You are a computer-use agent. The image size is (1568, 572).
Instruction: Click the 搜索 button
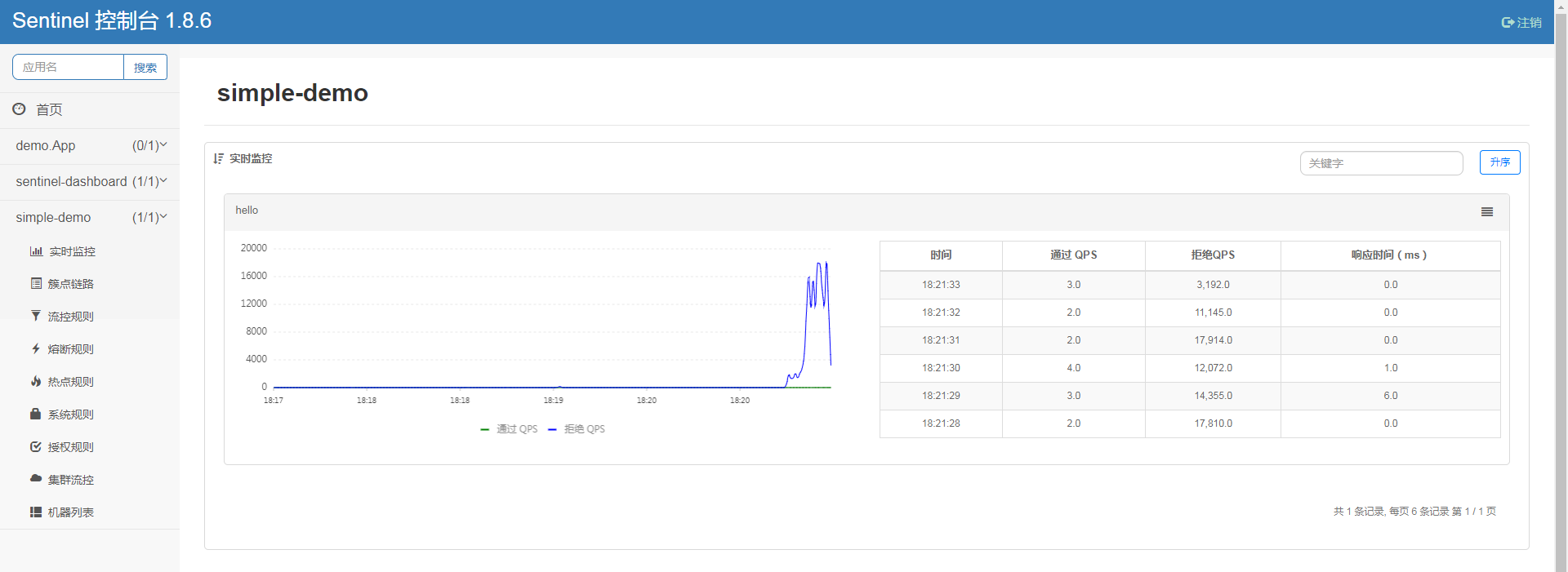[145, 68]
